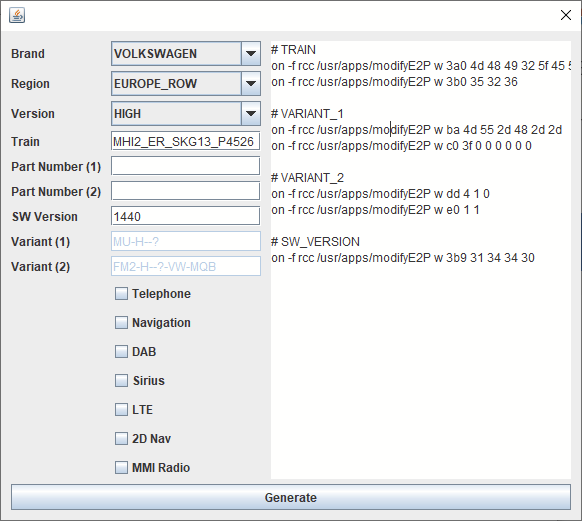Screen dimensions: 582x521
Task: Click the output line writing to 3b9
Action: coord(403,258)
